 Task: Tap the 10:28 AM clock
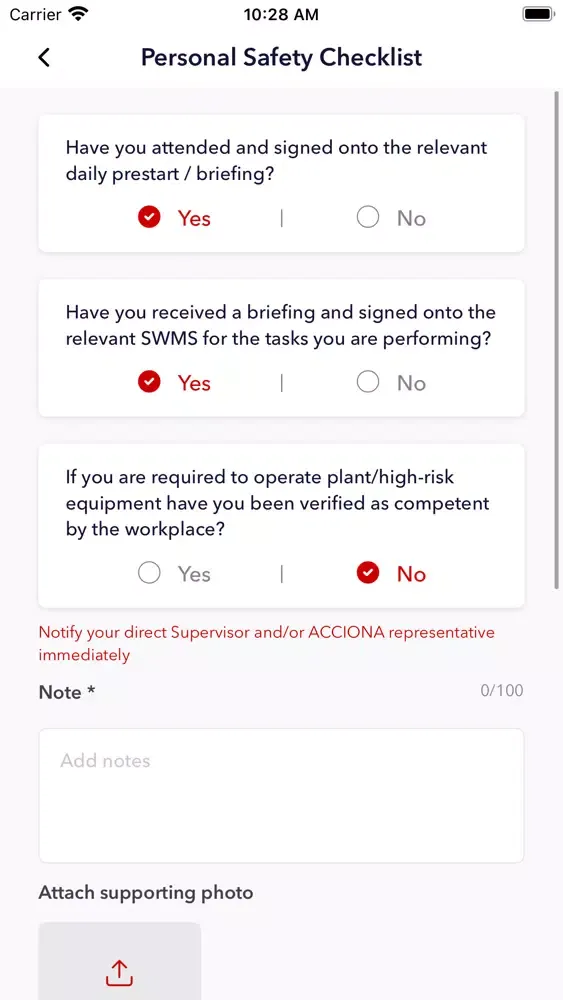[281, 15]
